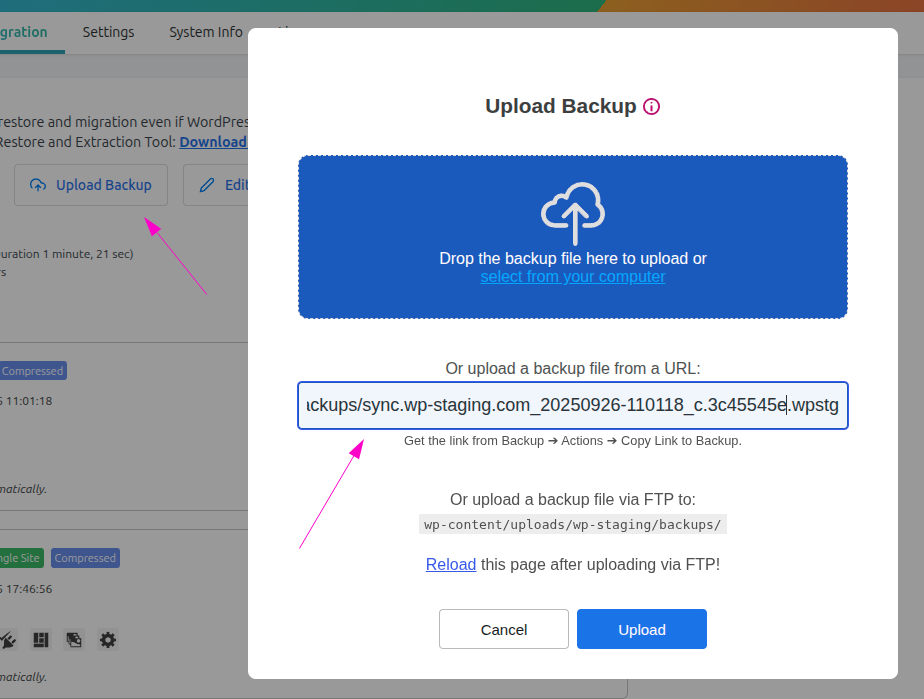Click the Reload page link
This screenshot has height=699, width=924.
pos(451,564)
